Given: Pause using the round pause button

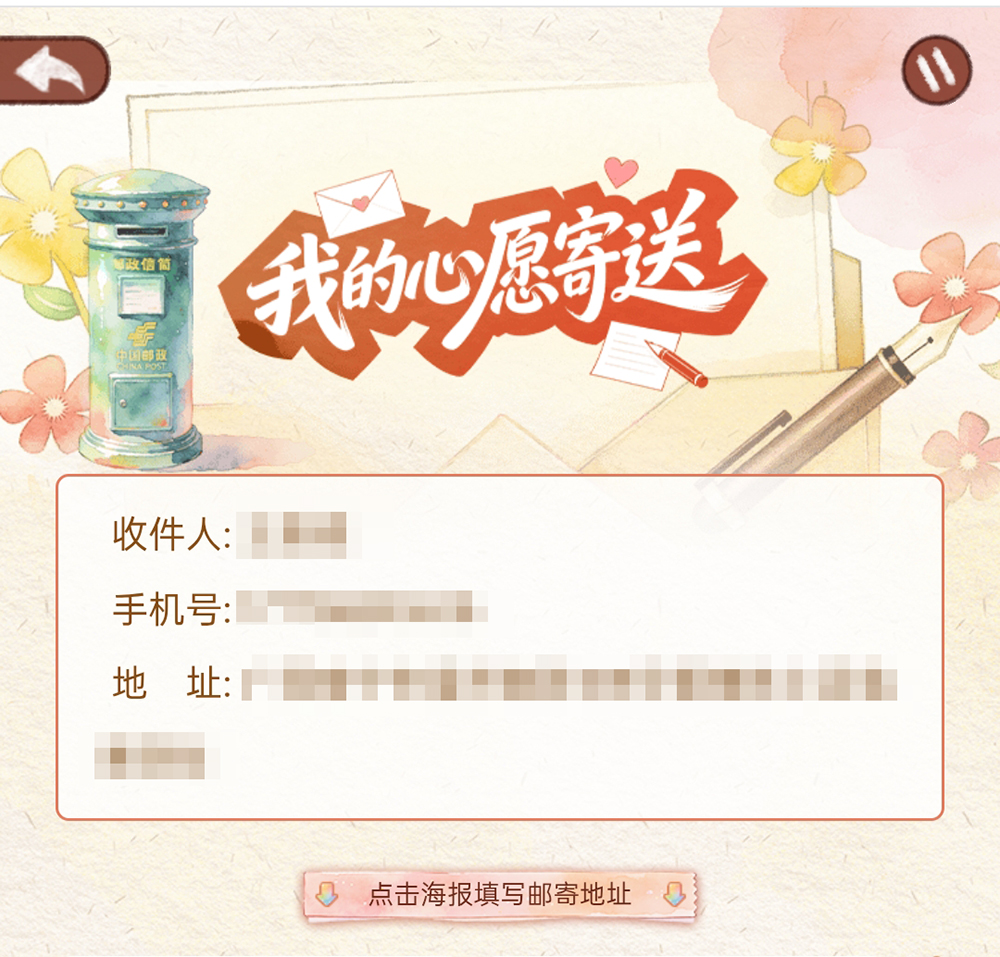Looking at the screenshot, I should (936, 70).
